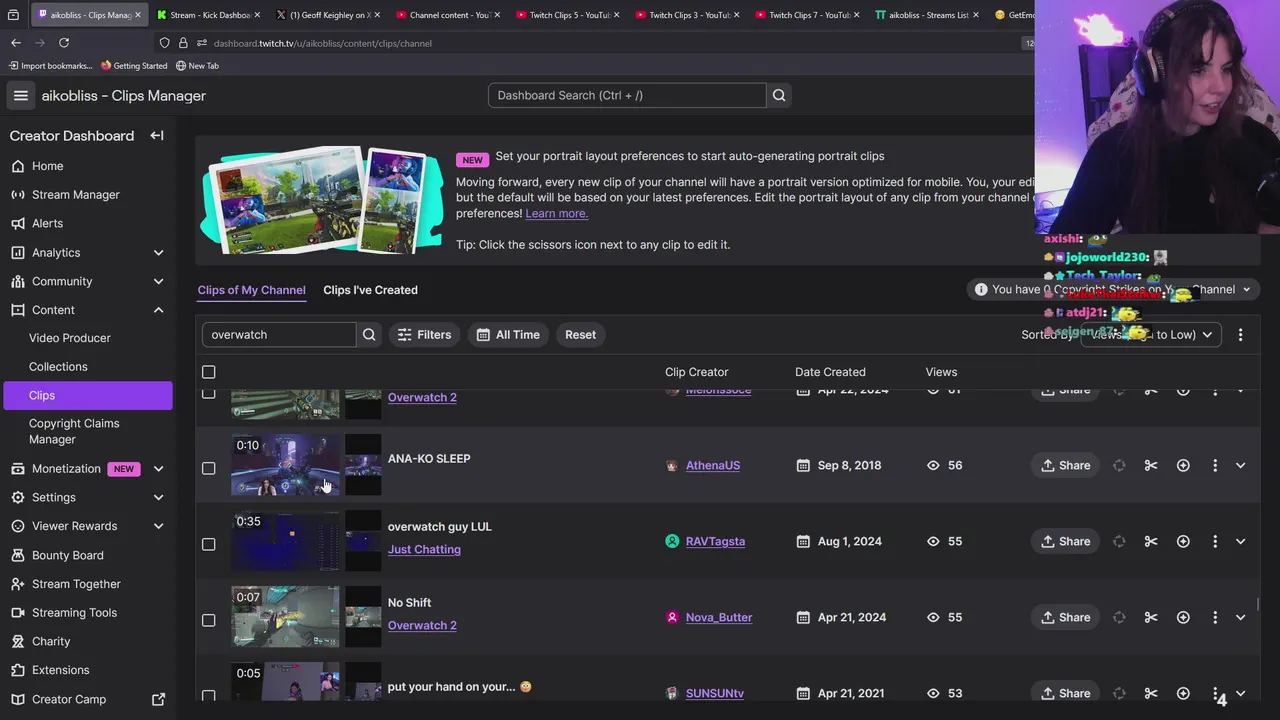Click the All Time date filter
The width and height of the screenshot is (1280, 720).
pyautogui.click(x=508, y=335)
